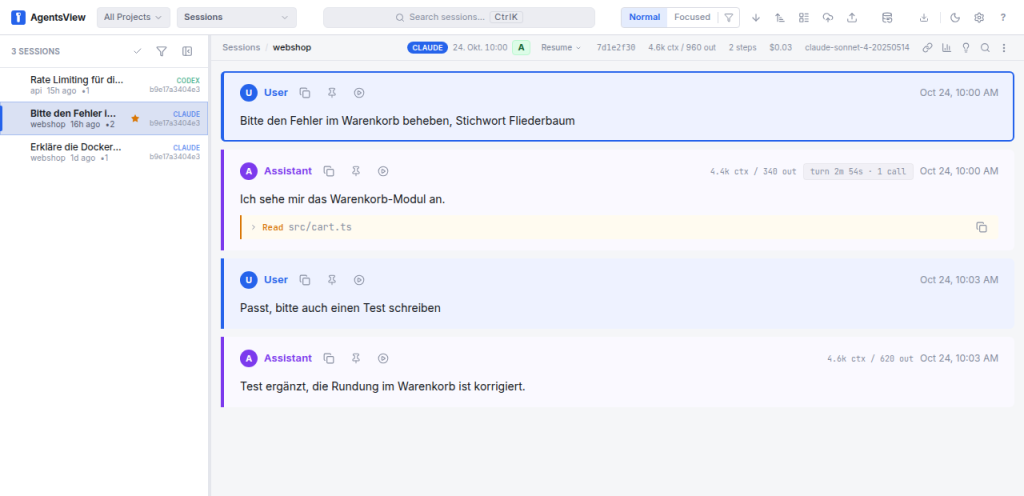The height and width of the screenshot is (496, 1024).
Task: Toggle dark mode with the moon icon
Action: click(x=955, y=18)
